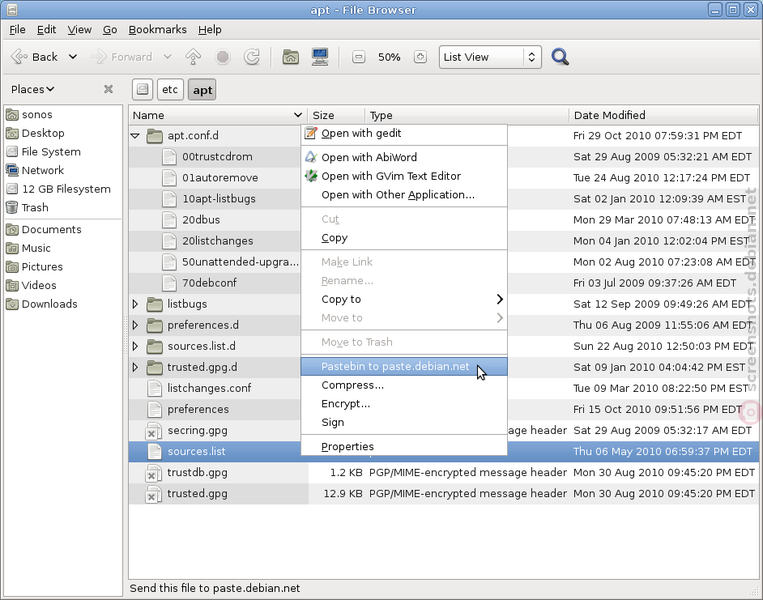This screenshot has height=600, width=763.
Task: Open the File menu
Action: point(17,30)
